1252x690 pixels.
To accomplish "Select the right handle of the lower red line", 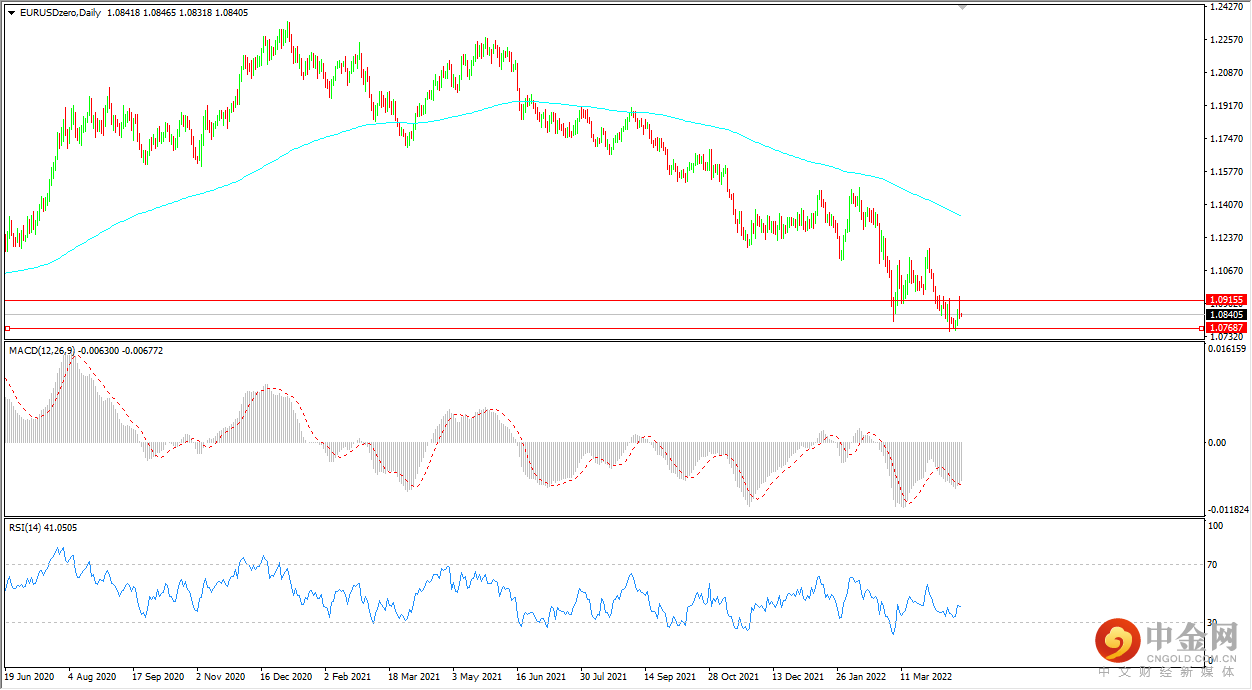I will [x=1200, y=328].
